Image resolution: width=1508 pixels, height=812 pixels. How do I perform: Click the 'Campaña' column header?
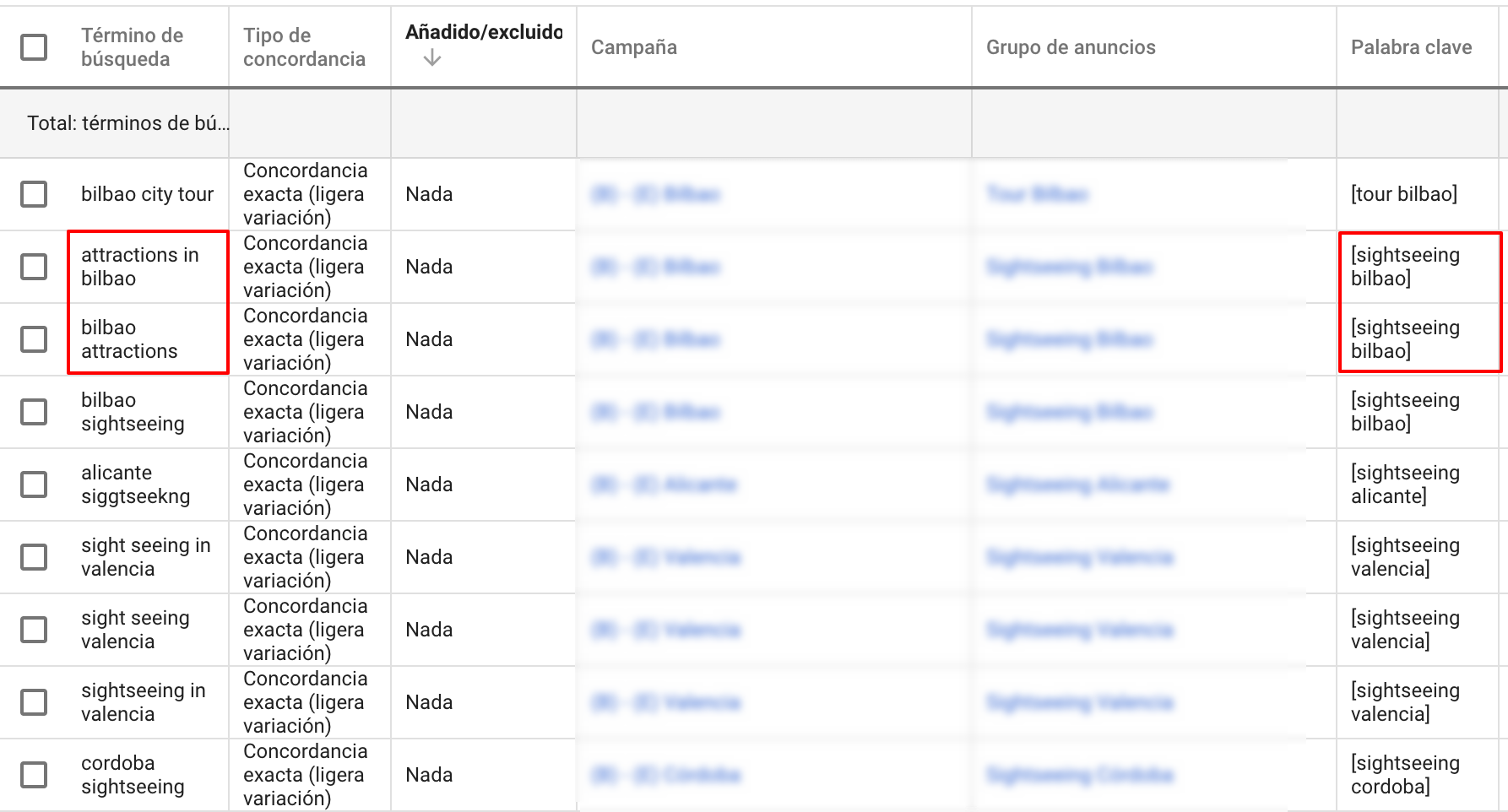[634, 47]
